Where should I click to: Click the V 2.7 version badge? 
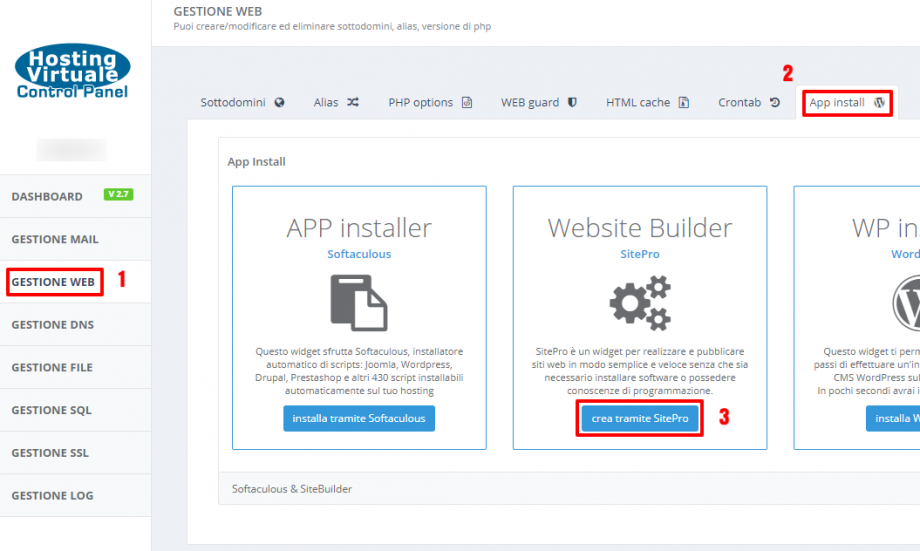pyautogui.click(x=119, y=194)
